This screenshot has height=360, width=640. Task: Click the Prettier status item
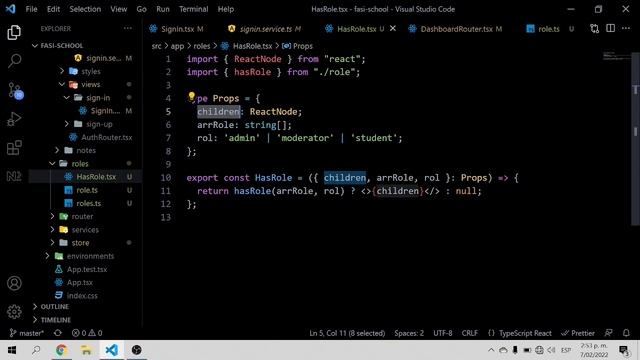click(x=578, y=333)
